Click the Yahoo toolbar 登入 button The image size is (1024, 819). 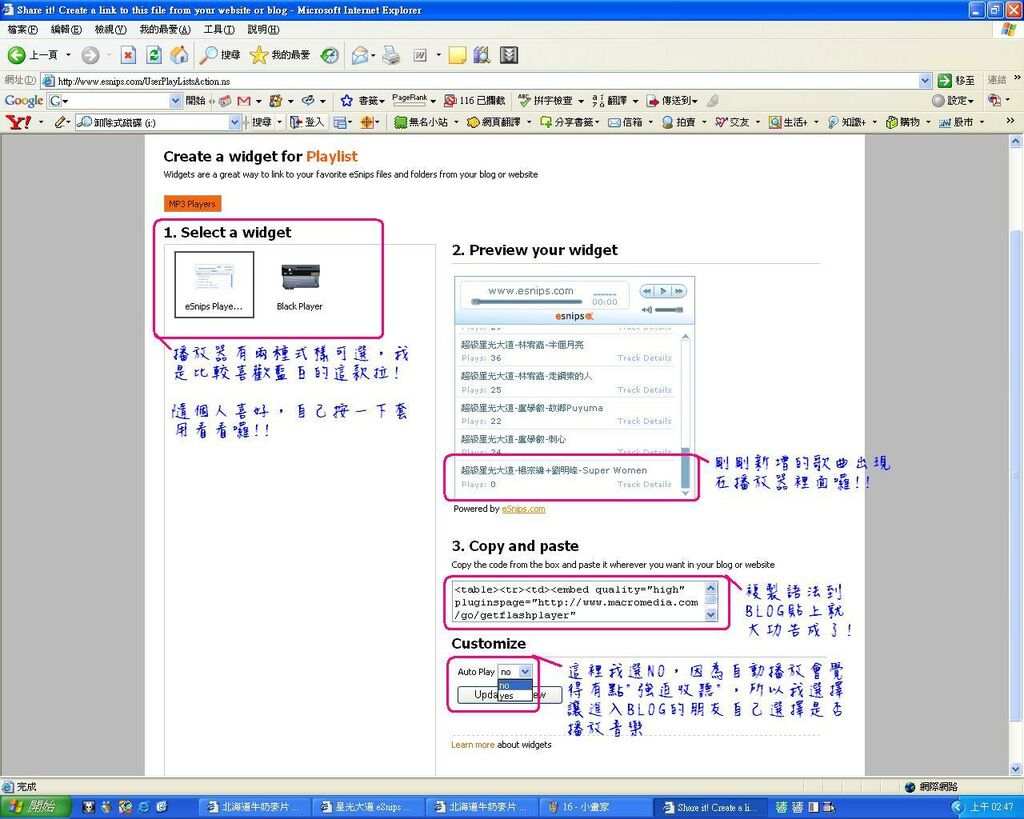coord(306,122)
